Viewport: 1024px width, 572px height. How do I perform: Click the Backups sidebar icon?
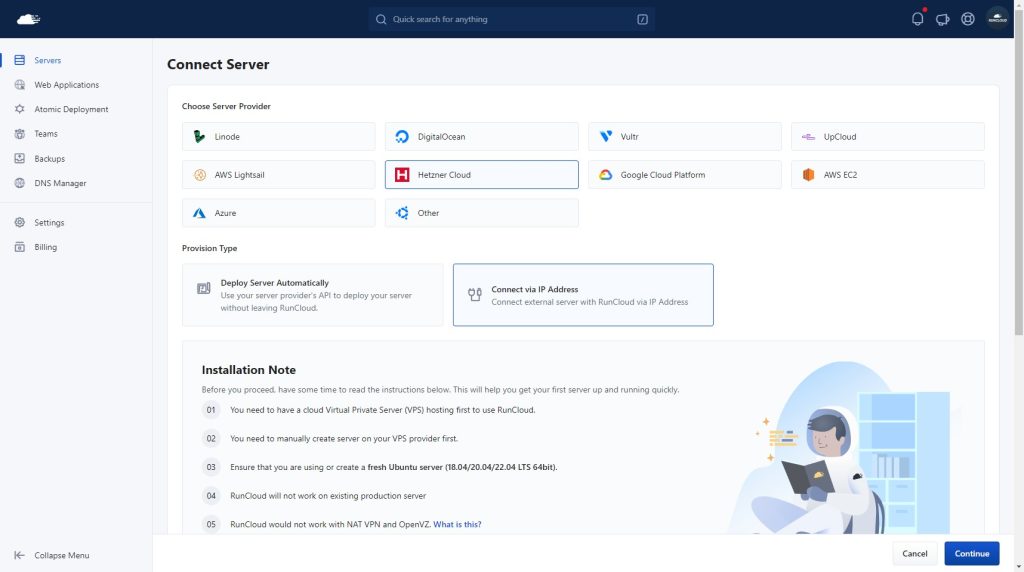click(20, 159)
